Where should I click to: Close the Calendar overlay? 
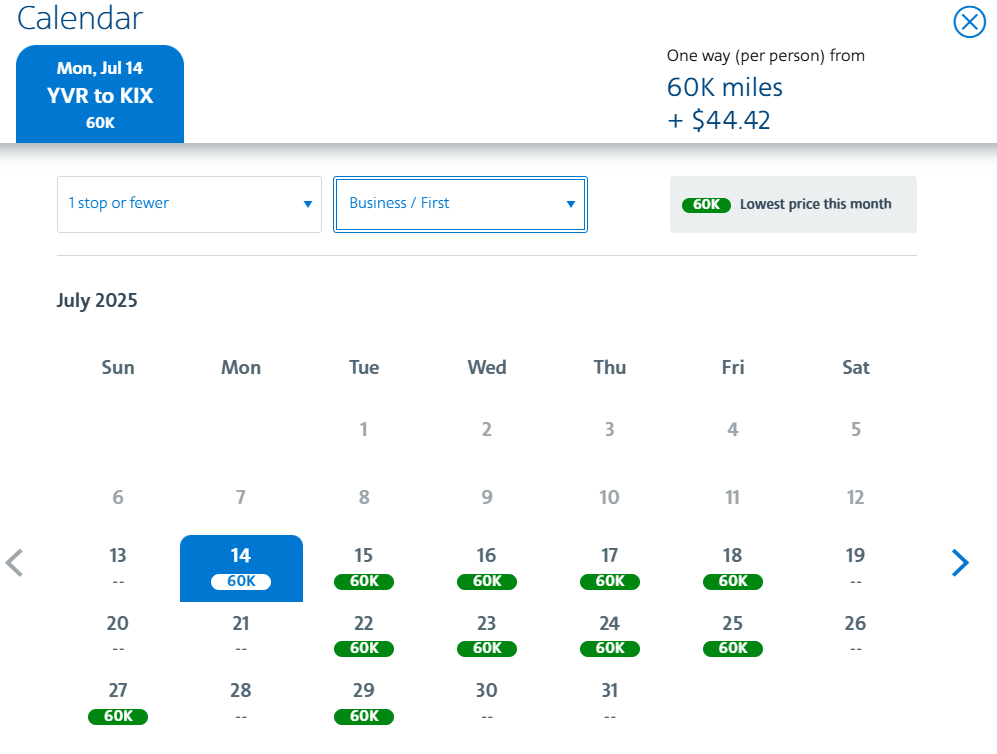pos(968,22)
